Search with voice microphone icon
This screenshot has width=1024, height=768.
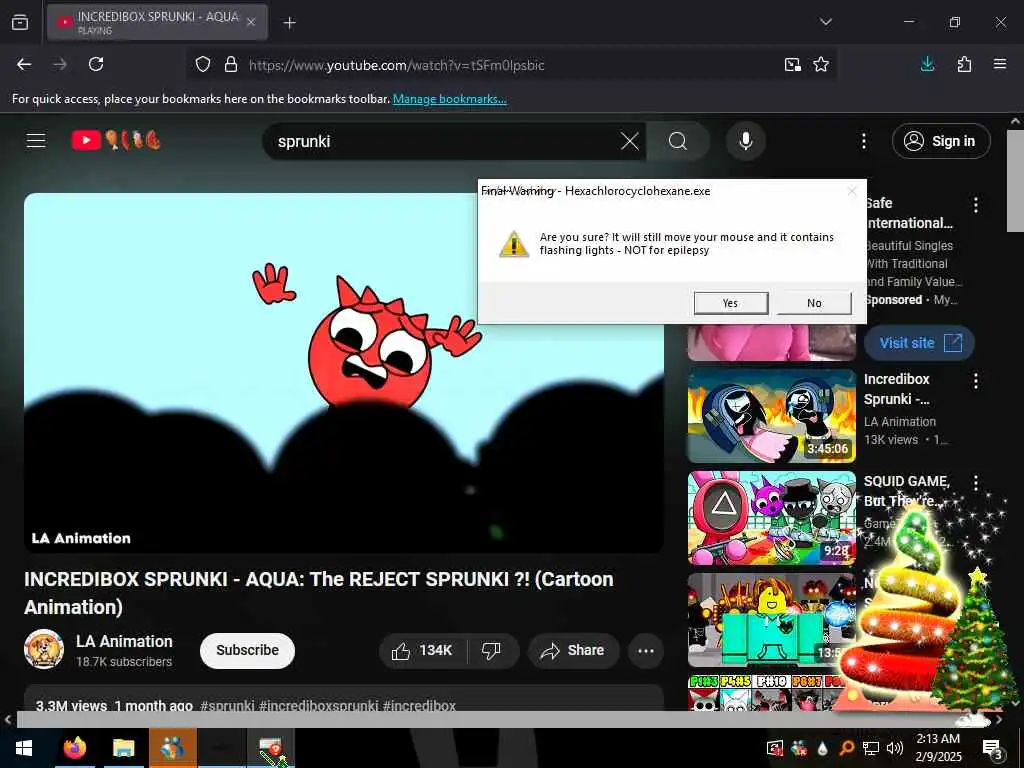click(746, 141)
